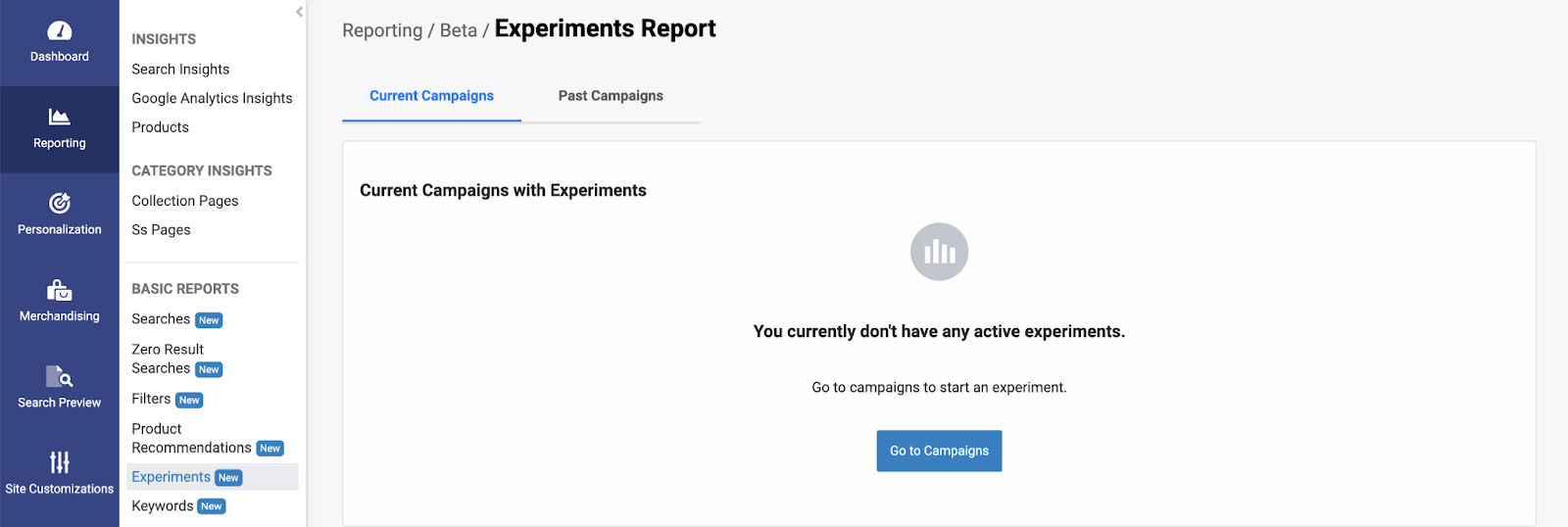
Task: Open Google Analytics Insights
Action: click(212, 98)
